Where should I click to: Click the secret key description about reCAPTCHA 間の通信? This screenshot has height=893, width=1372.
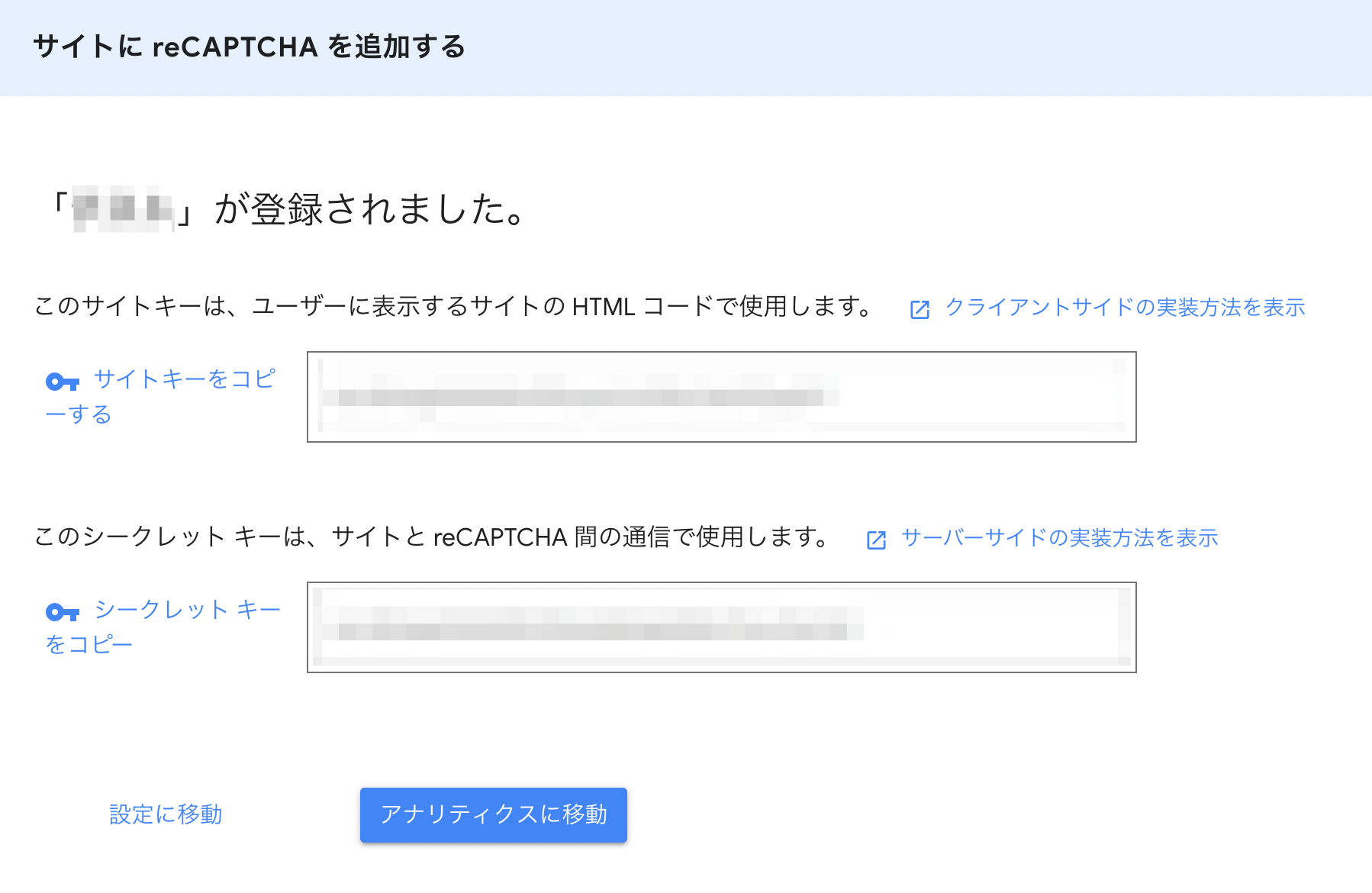[433, 537]
